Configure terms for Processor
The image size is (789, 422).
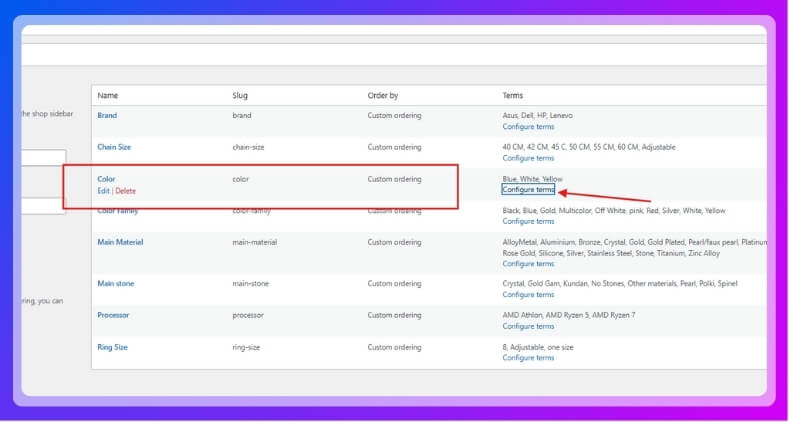[528, 326]
